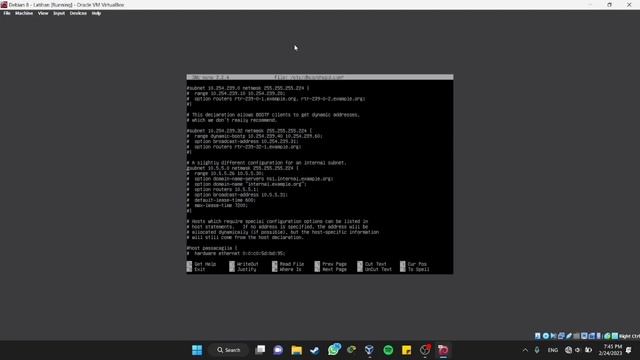Click the Right Ctrl host key label

tap(629, 336)
